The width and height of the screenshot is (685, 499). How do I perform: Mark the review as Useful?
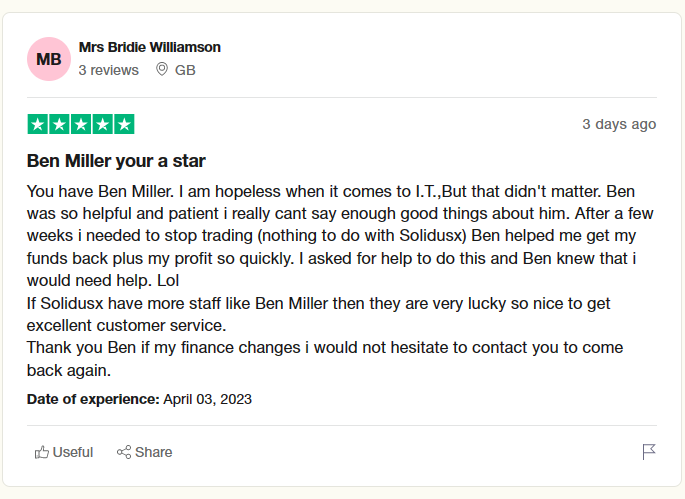64,452
